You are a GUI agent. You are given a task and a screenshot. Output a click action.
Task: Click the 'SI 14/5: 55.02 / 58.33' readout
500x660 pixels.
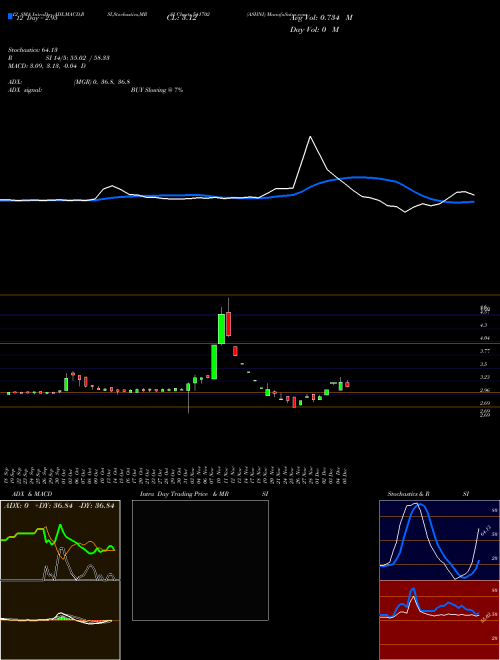(x=78, y=58)
